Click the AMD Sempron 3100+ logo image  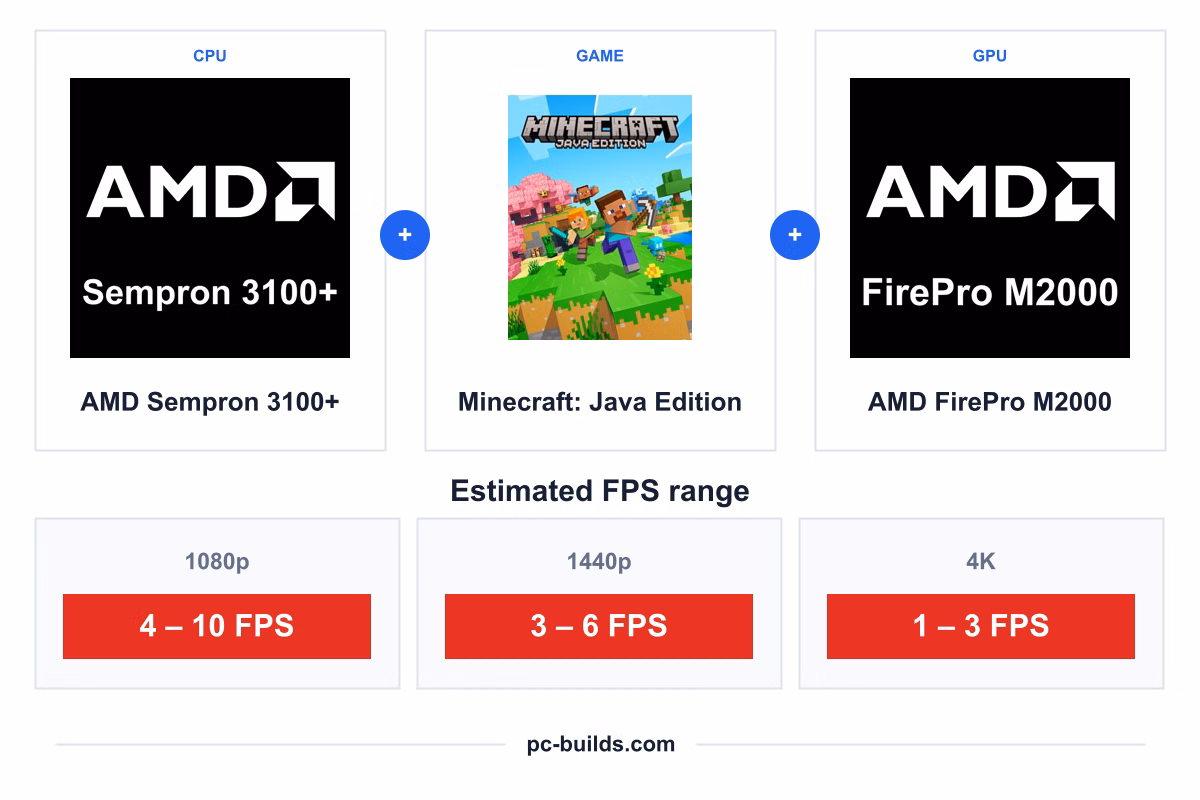coord(210,218)
